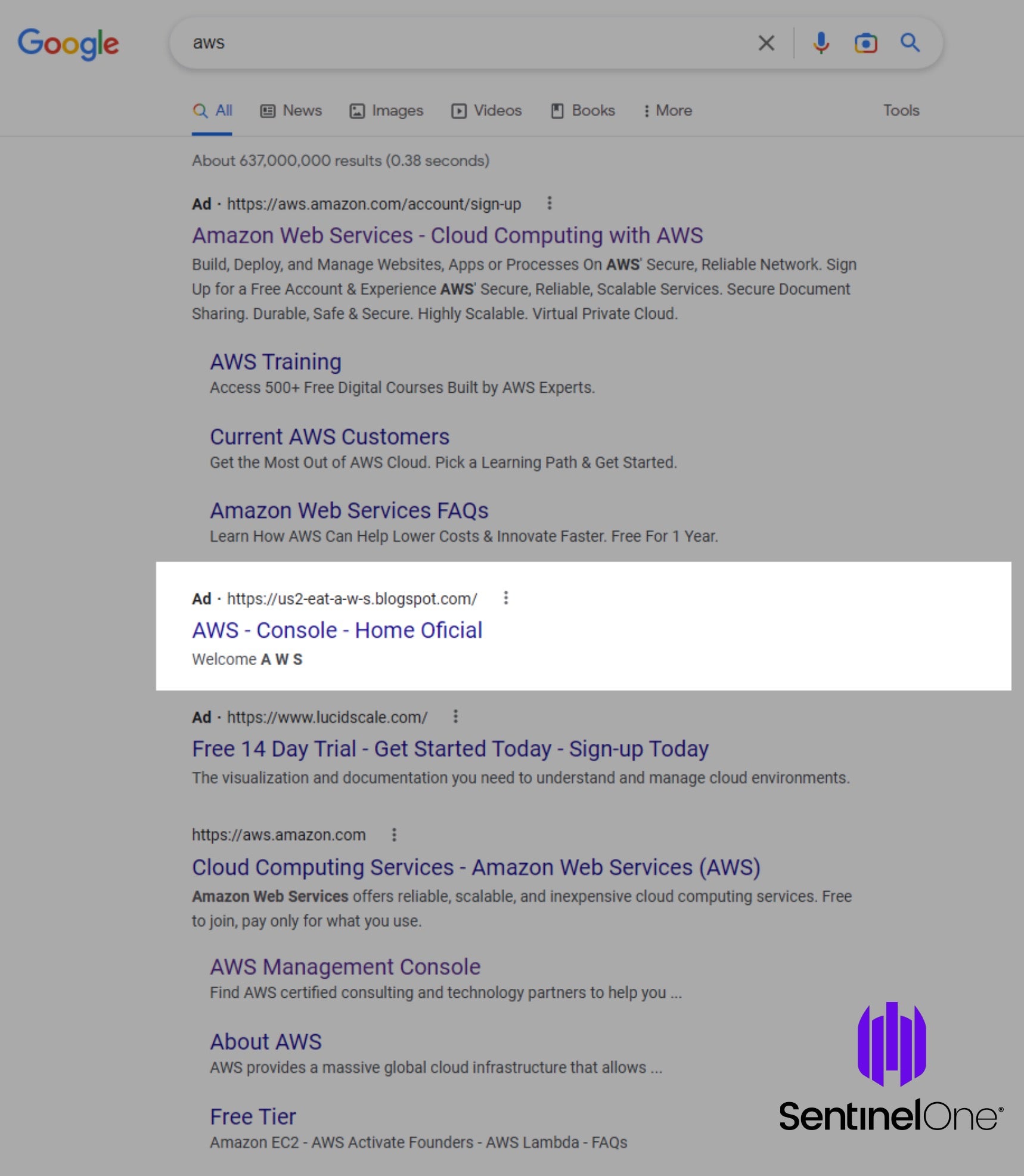Image resolution: width=1024 pixels, height=1176 pixels.
Task: Open 'Amazon Web Services - Cloud Computing with AWS' link
Action: pyautogui.click(x=447, y=235)
